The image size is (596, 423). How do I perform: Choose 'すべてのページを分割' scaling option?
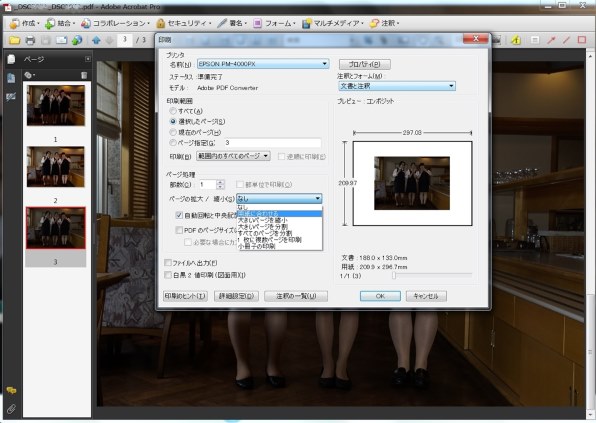[279, 233]
